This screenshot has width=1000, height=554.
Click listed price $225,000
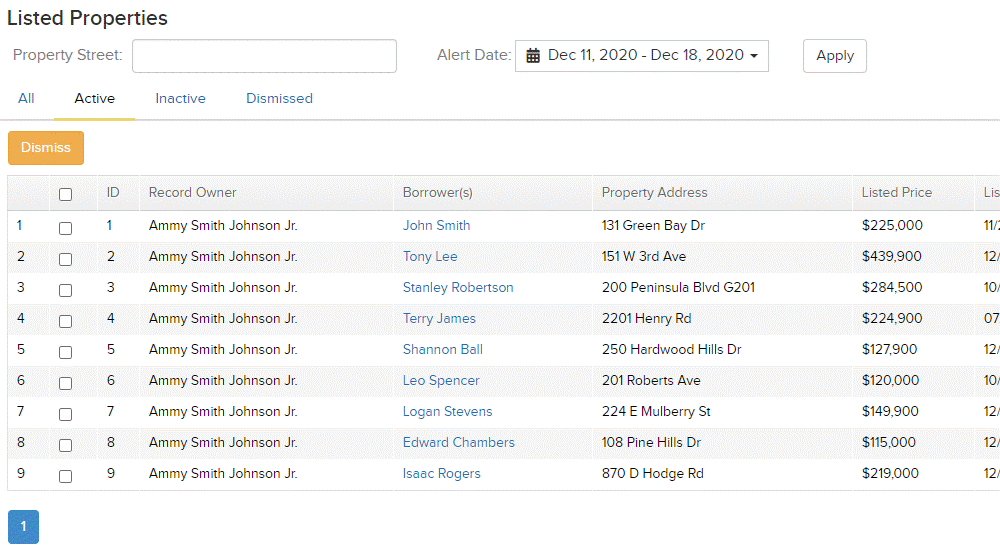(x=892, y=226)
